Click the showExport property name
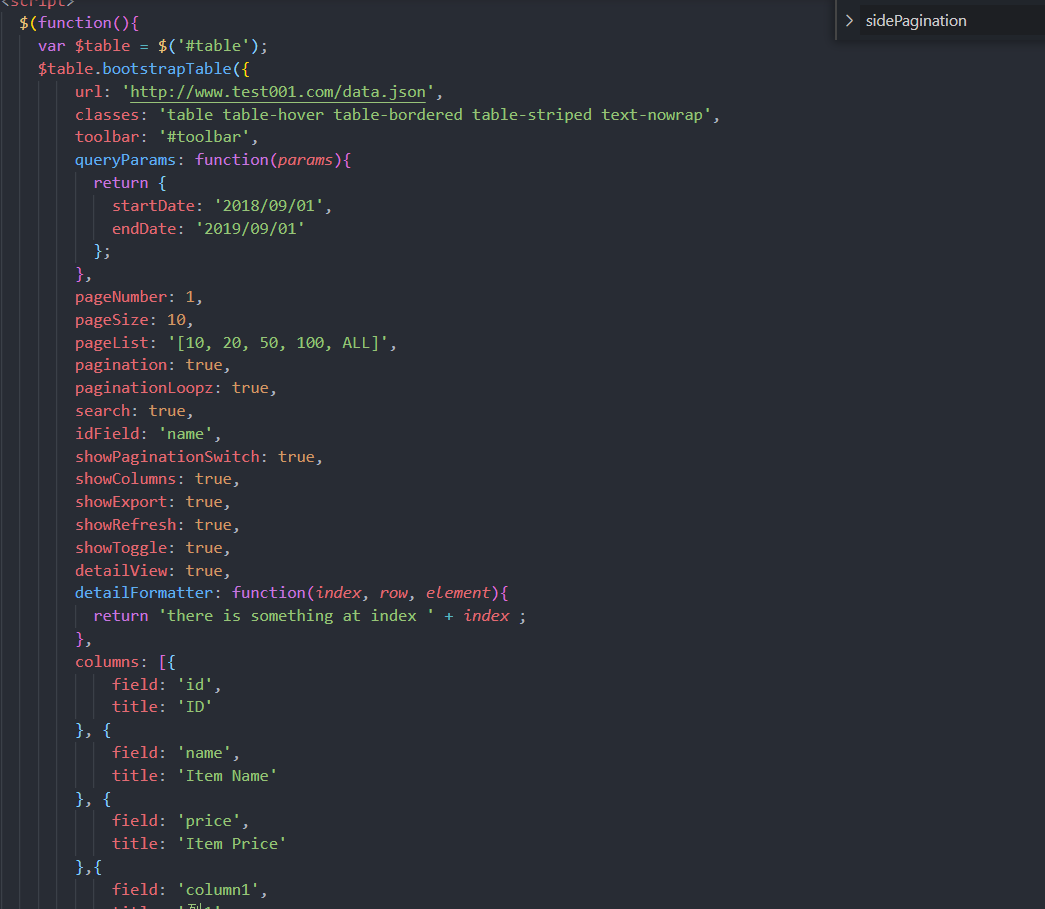Screen dimensions: 1045x909 tap(120, 501)
